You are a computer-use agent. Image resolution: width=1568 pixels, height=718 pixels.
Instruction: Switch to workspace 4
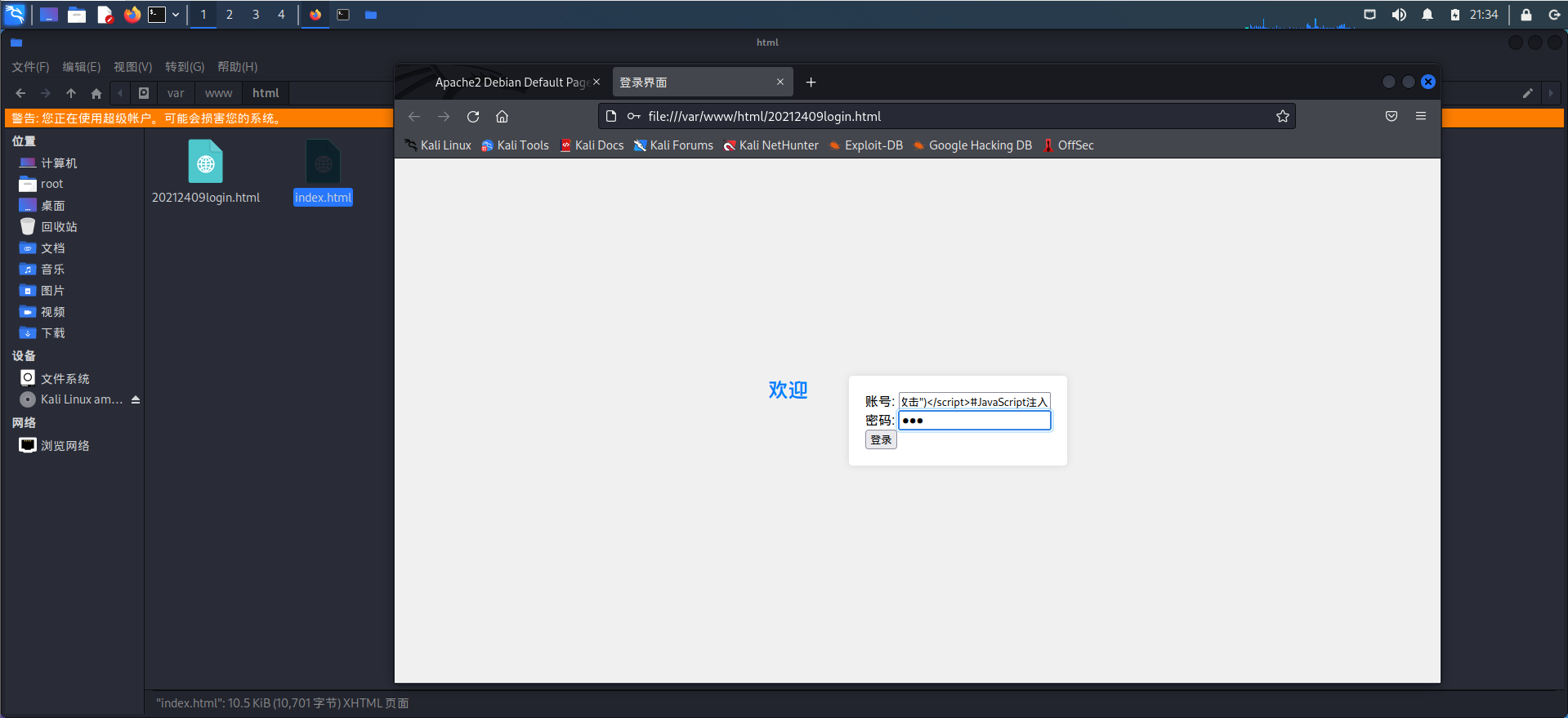tap(282, 15)
